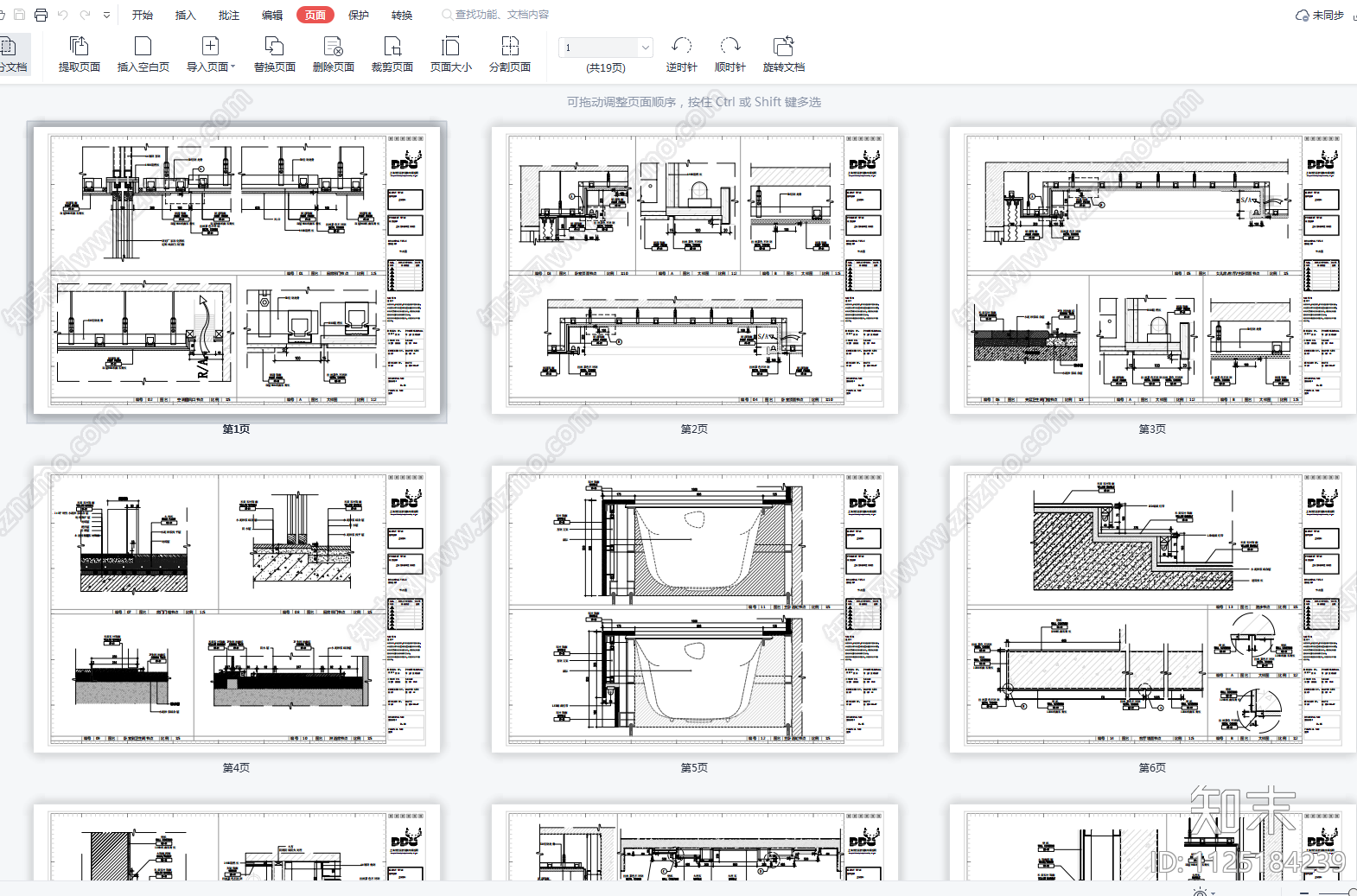The height and width of the screenshot is (896, 1357).
Task: Click the undo arrow icon
Action: point(62,15)
